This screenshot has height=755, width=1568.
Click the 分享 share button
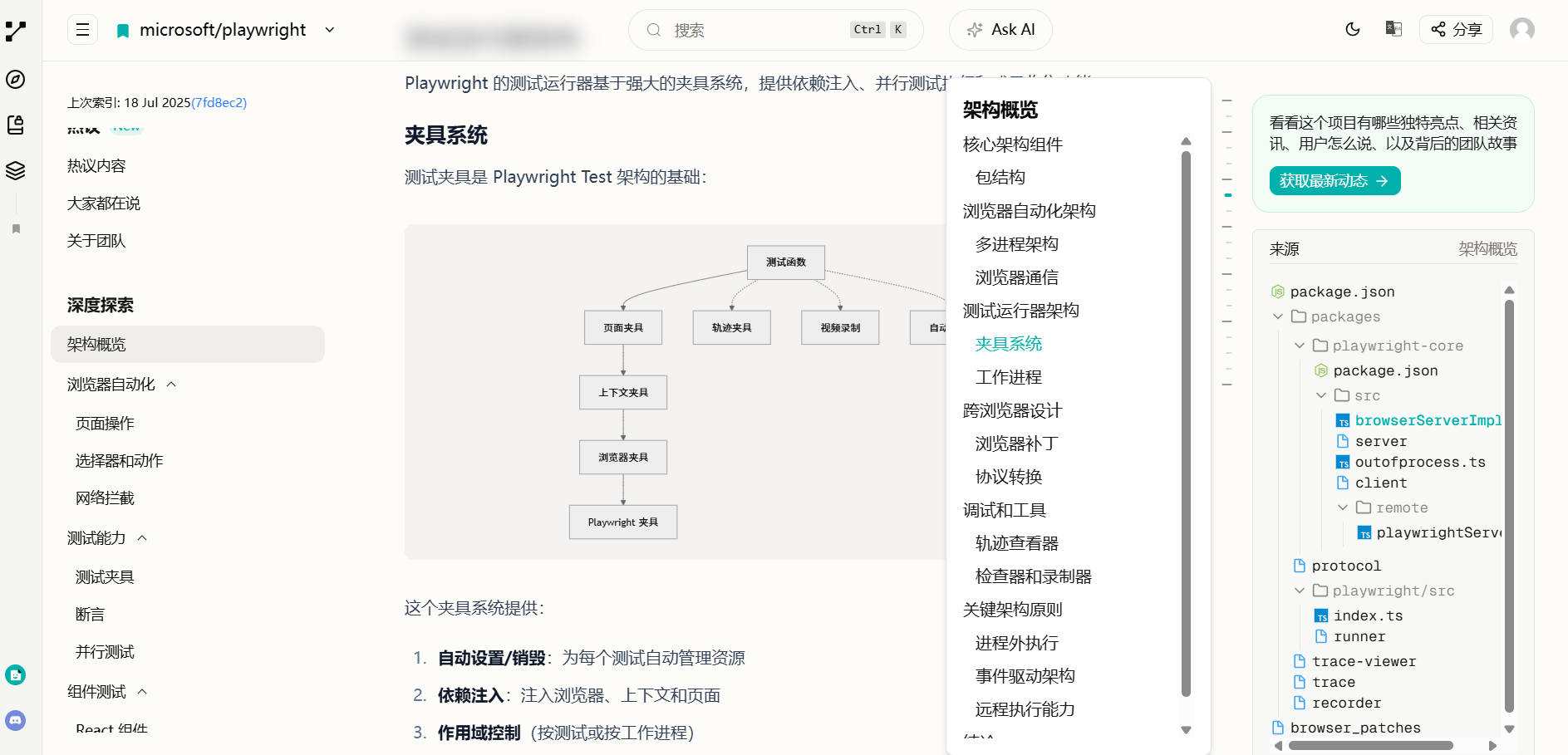(1456, 30)
